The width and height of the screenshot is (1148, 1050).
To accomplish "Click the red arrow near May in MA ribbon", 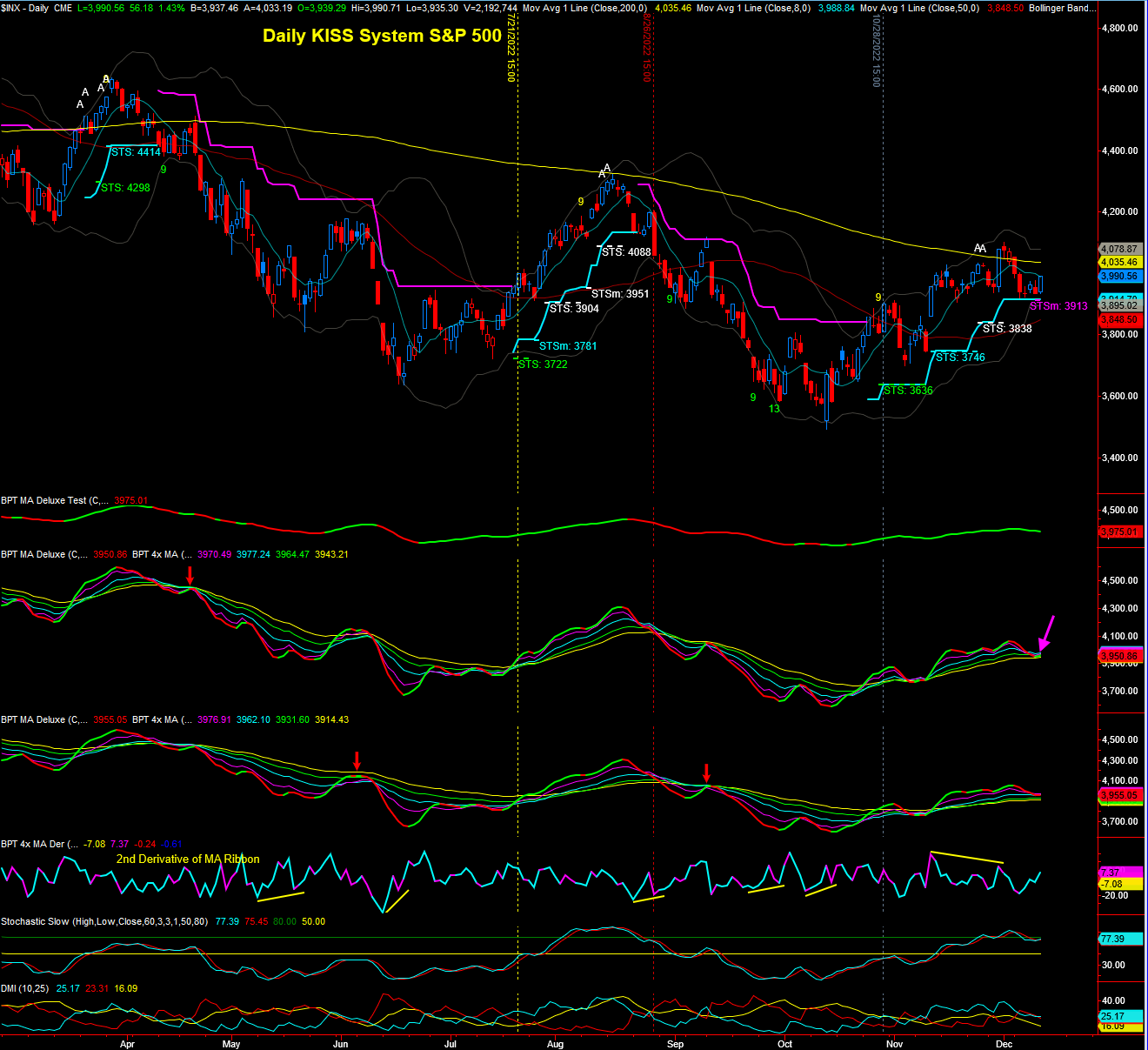I will click(x=190, y=575).
